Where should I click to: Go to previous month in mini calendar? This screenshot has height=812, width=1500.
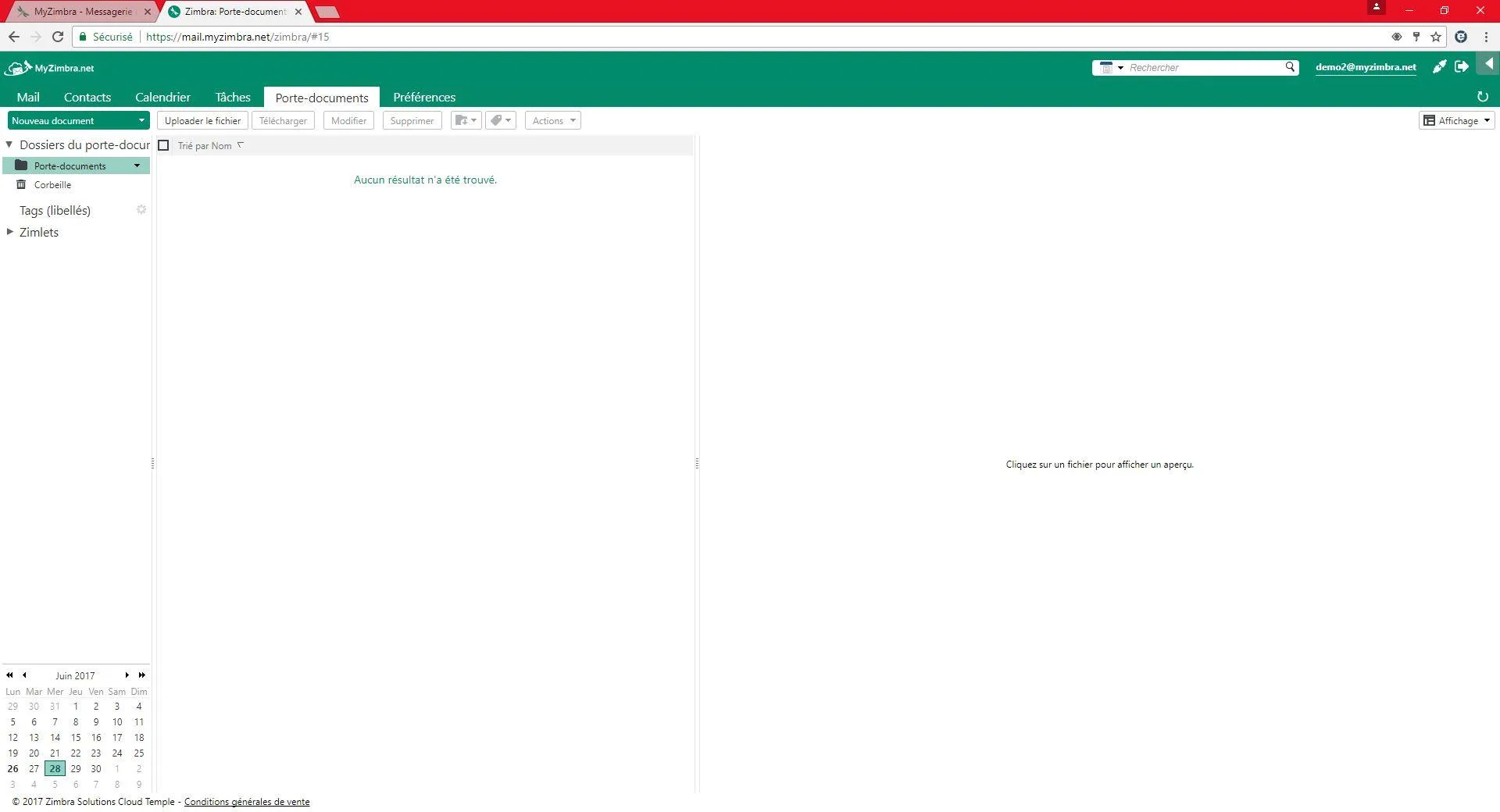24,675
